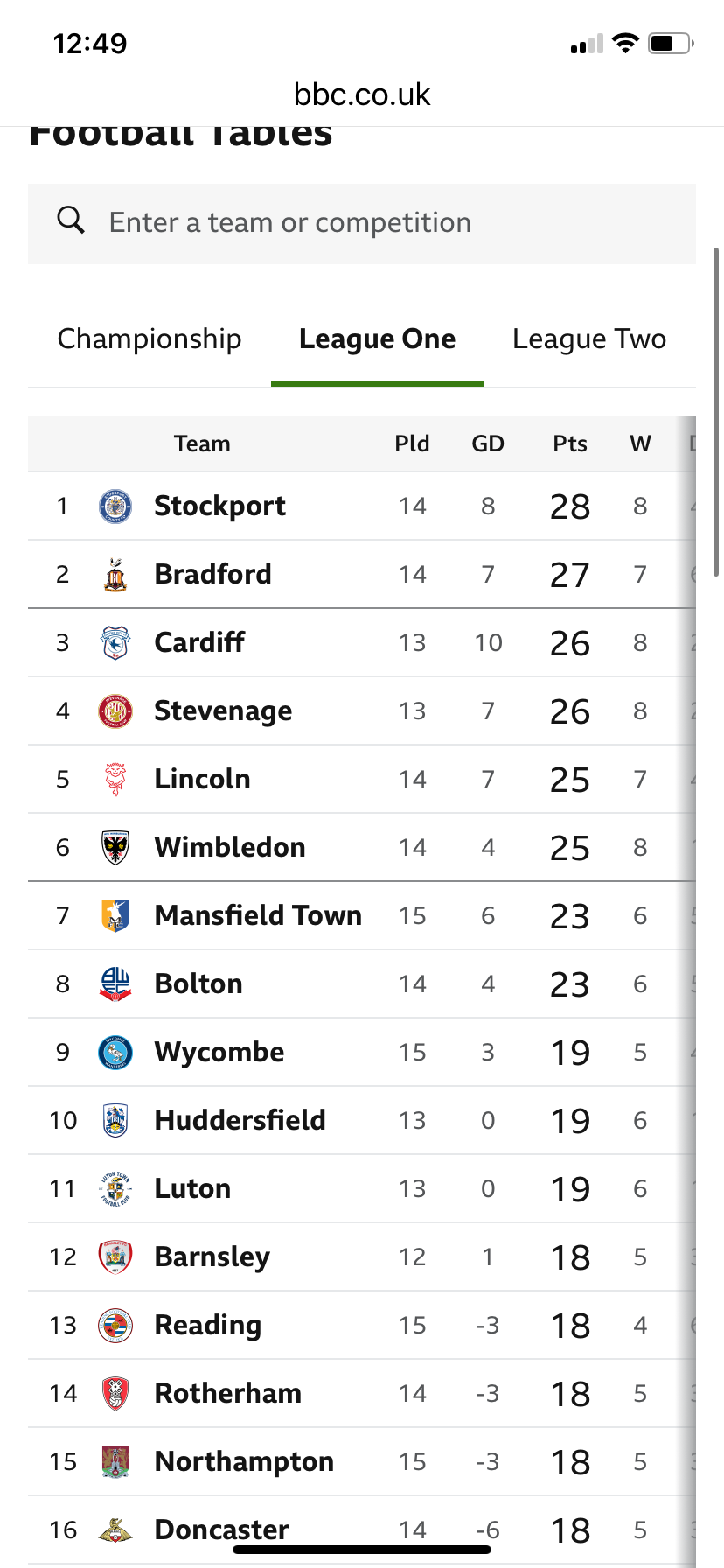
Task: Tap the search magnifying glass icon
Action: point(71,220)
